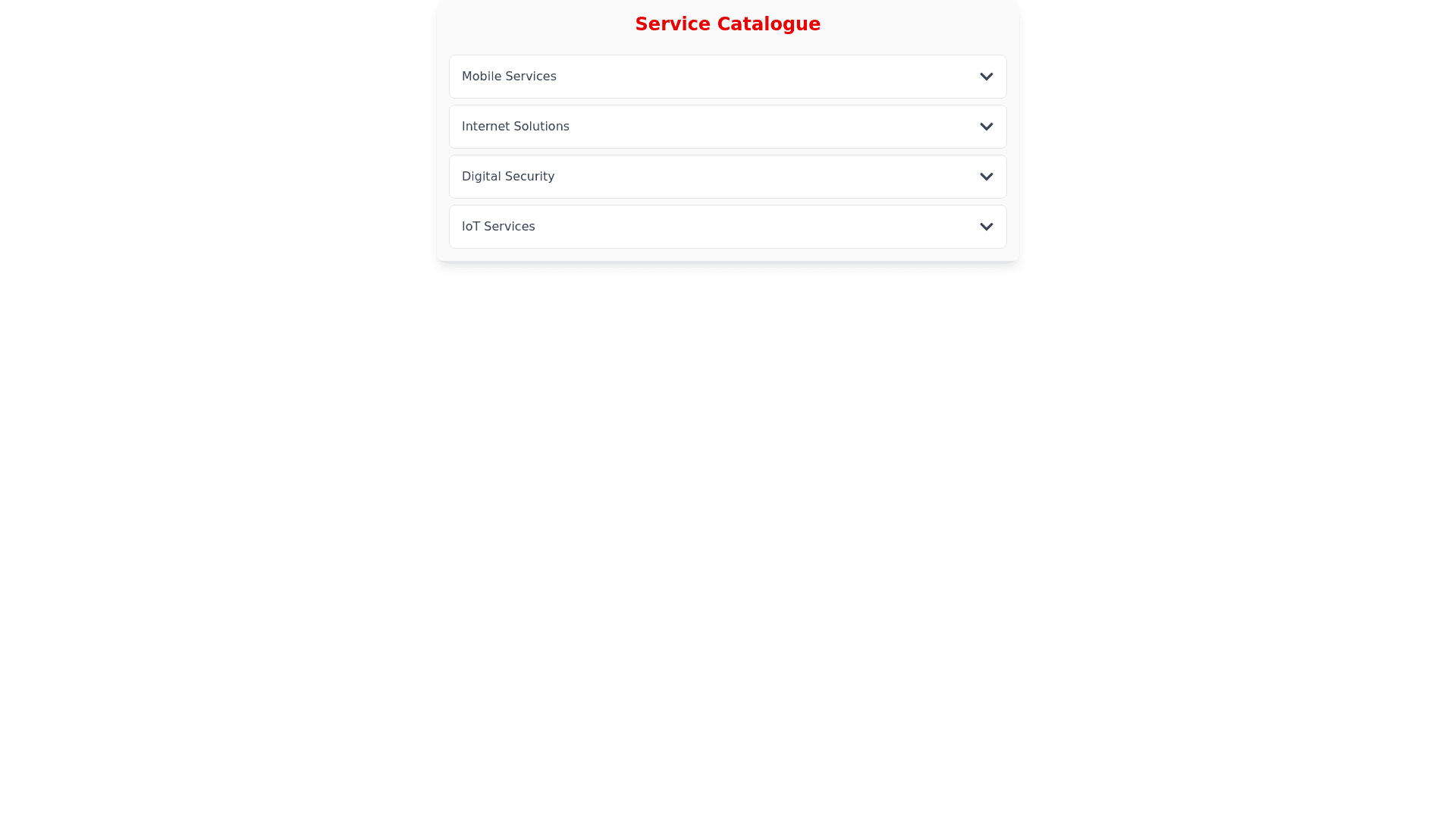The image size is (1456, 819).
Task: Expand the IoT Services panel
Action: pyautogui.click(x=726, y=227)
